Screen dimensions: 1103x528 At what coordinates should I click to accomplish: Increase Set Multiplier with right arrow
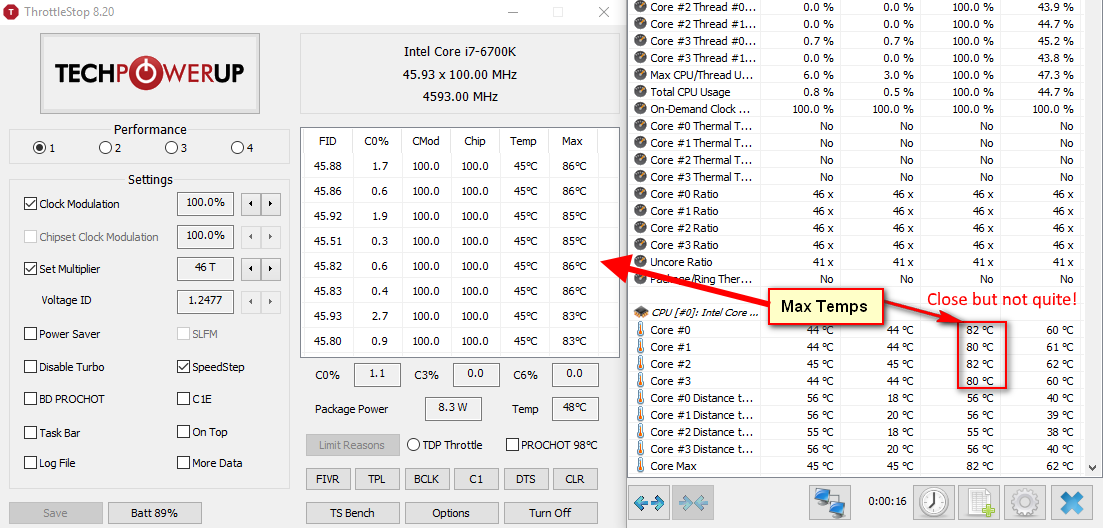(271, 269)
